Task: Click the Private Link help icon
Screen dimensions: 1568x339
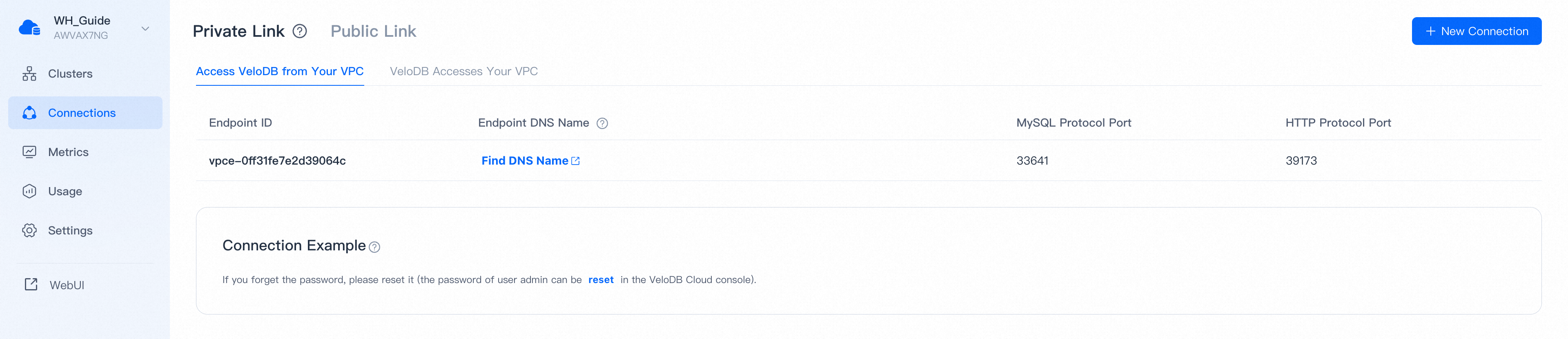Action: [x=299, y=31]
